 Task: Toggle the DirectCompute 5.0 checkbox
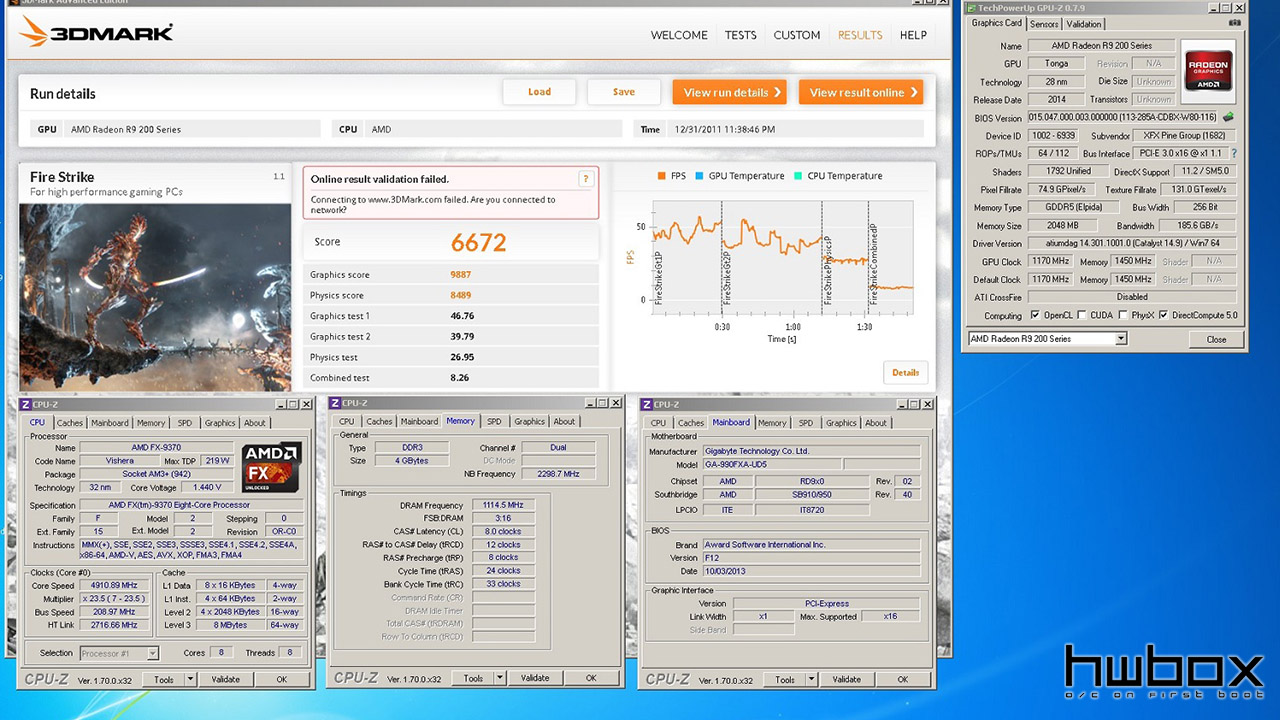coord(1163,315)
